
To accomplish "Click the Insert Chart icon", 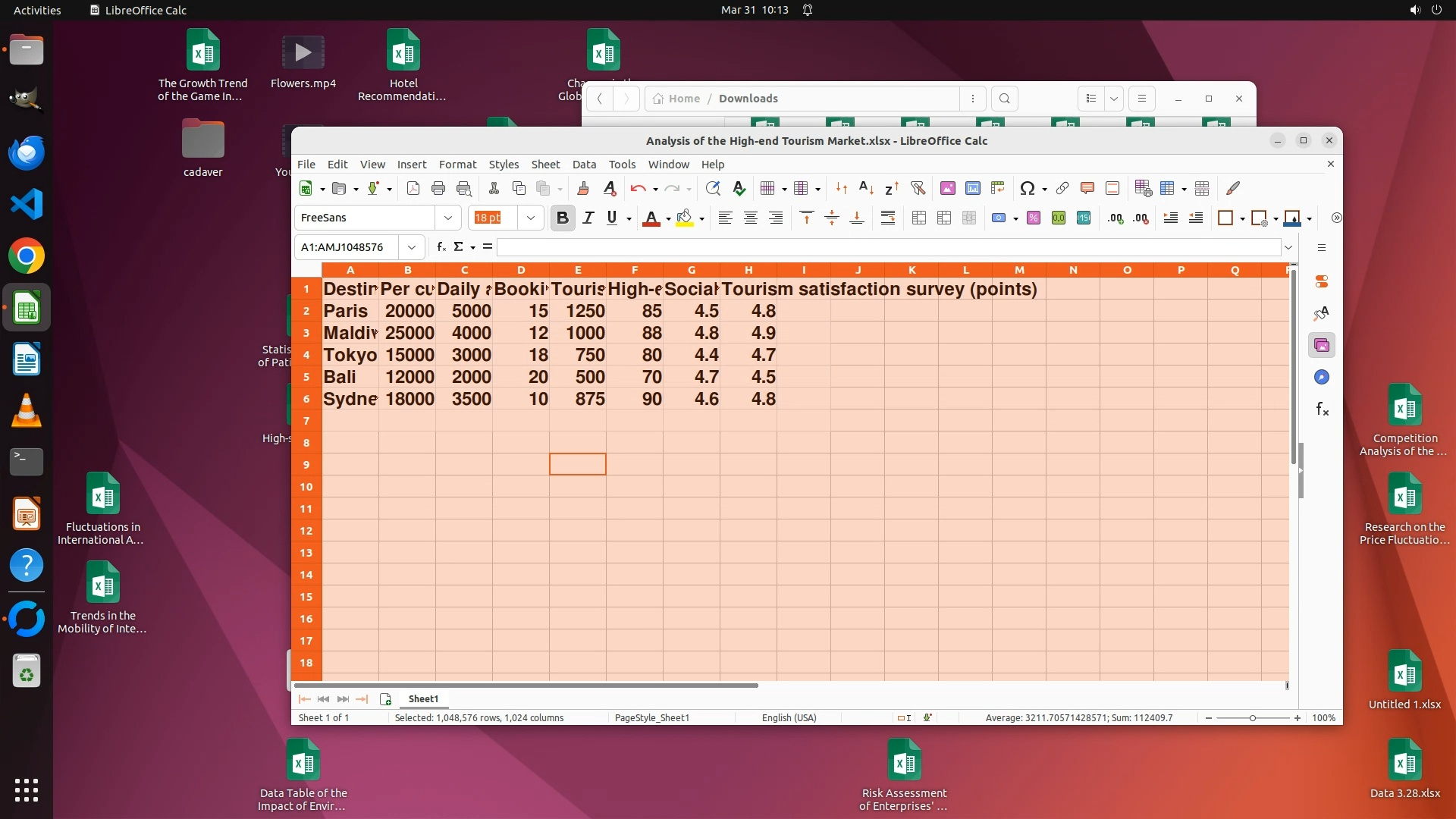I will [973, 189].
